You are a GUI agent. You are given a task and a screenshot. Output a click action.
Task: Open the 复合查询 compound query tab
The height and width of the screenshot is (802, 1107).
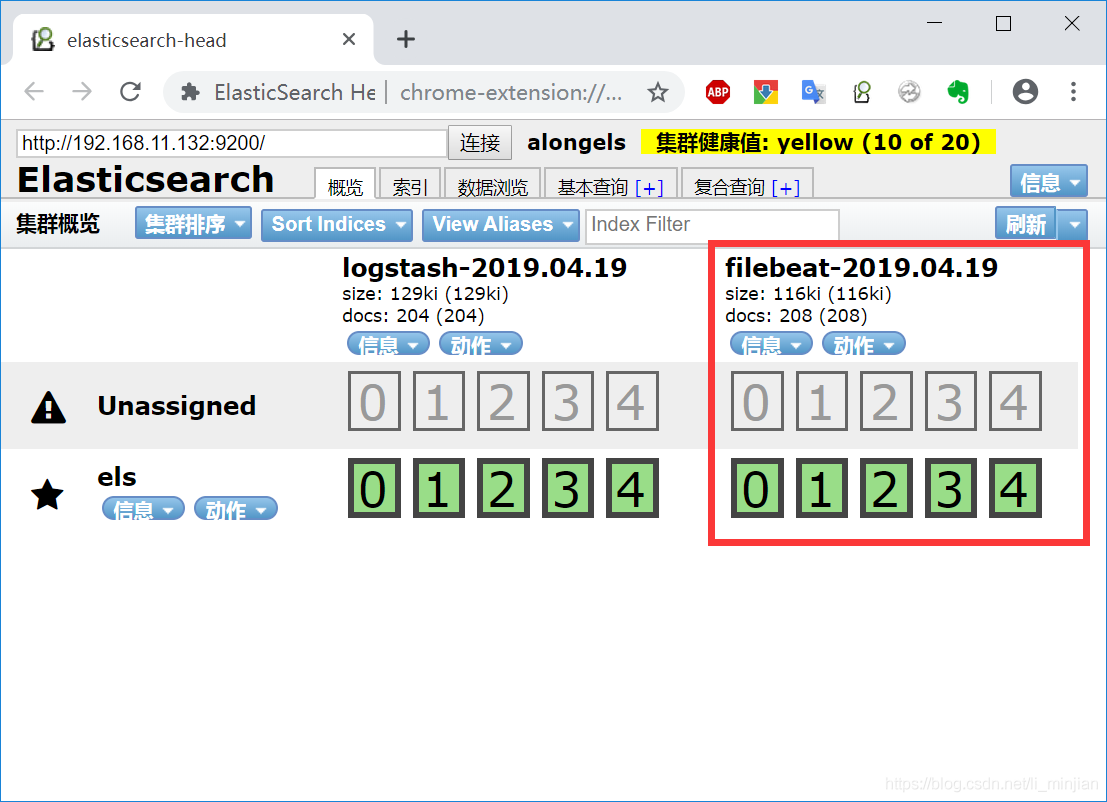point(729,187)
